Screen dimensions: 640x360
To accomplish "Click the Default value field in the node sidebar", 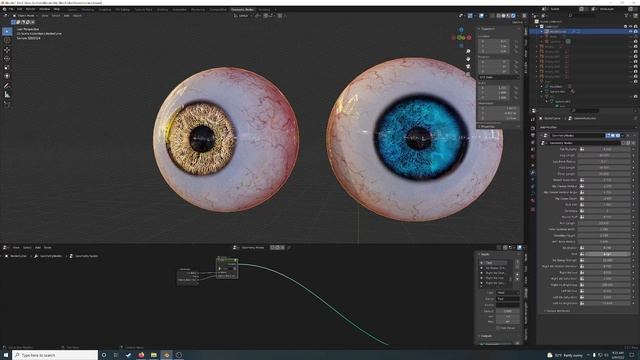I will (508, 311).
